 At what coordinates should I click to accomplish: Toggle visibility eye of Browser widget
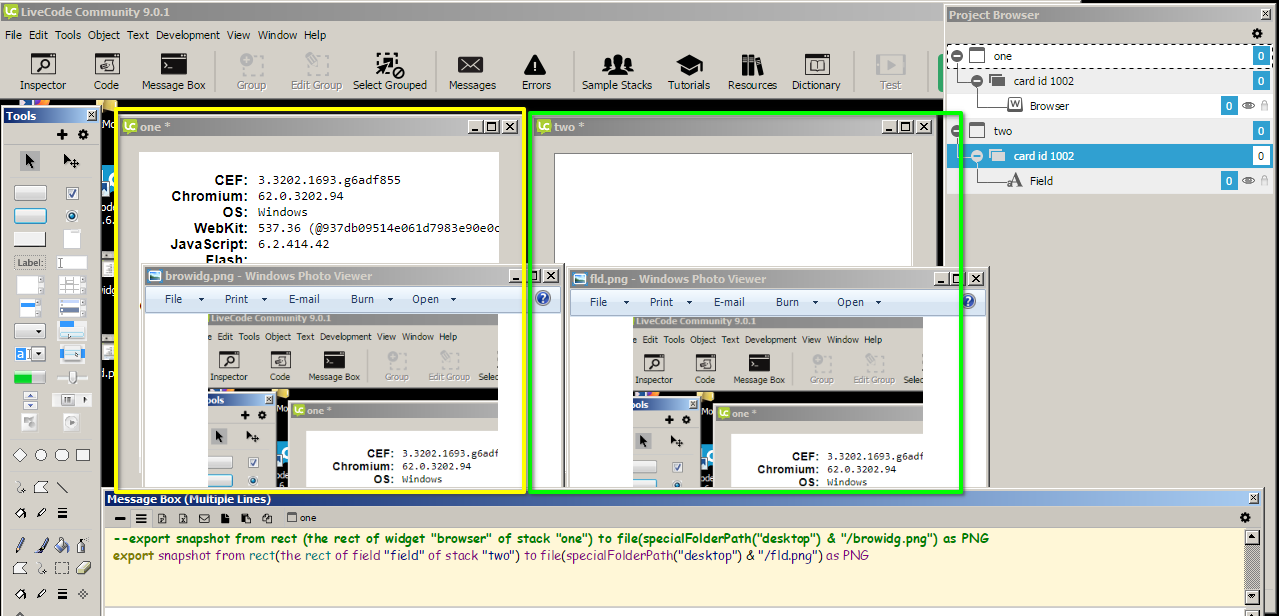pos(1248,105)
